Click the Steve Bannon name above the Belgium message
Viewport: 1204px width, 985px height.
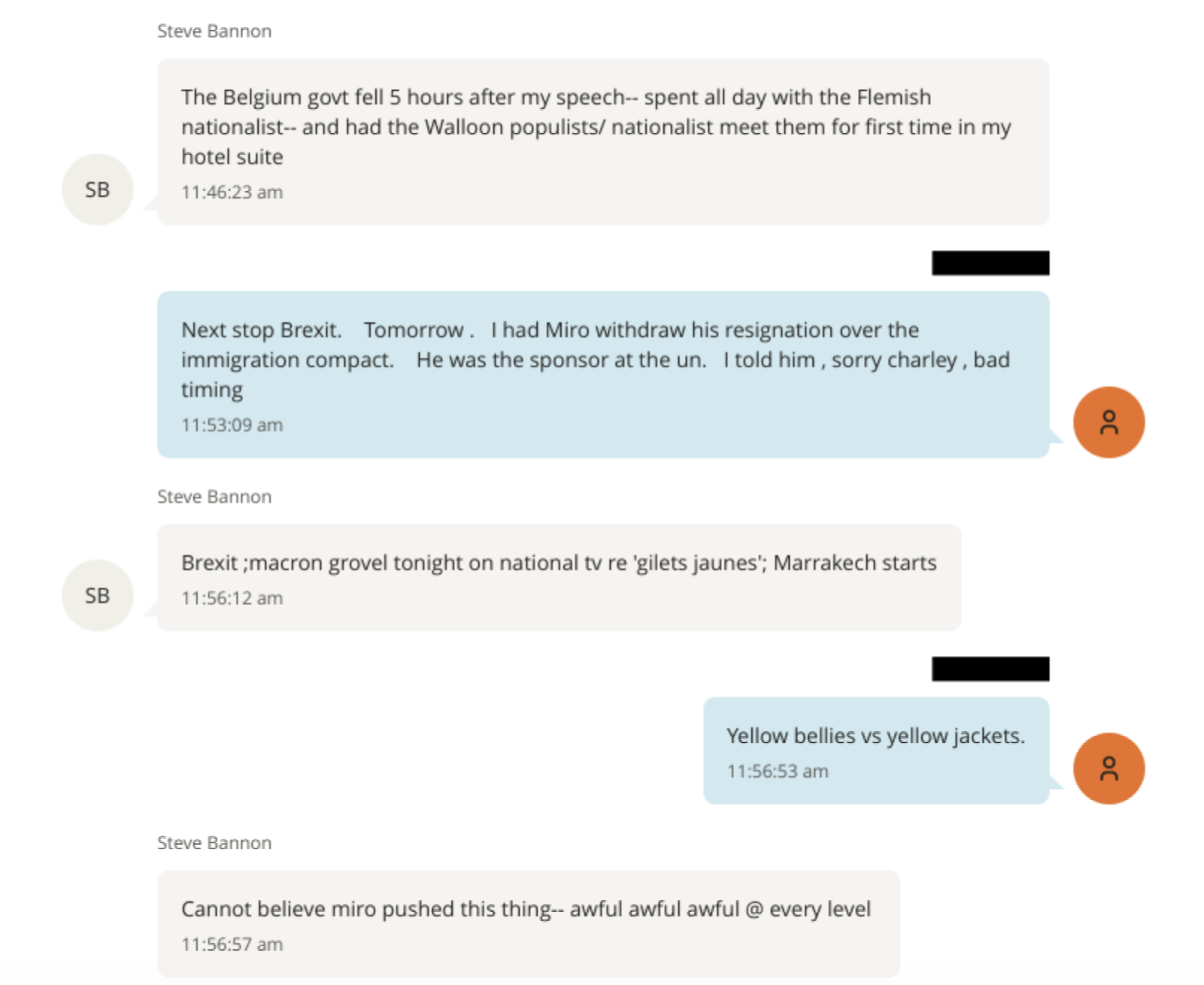(x=214, y=31)
